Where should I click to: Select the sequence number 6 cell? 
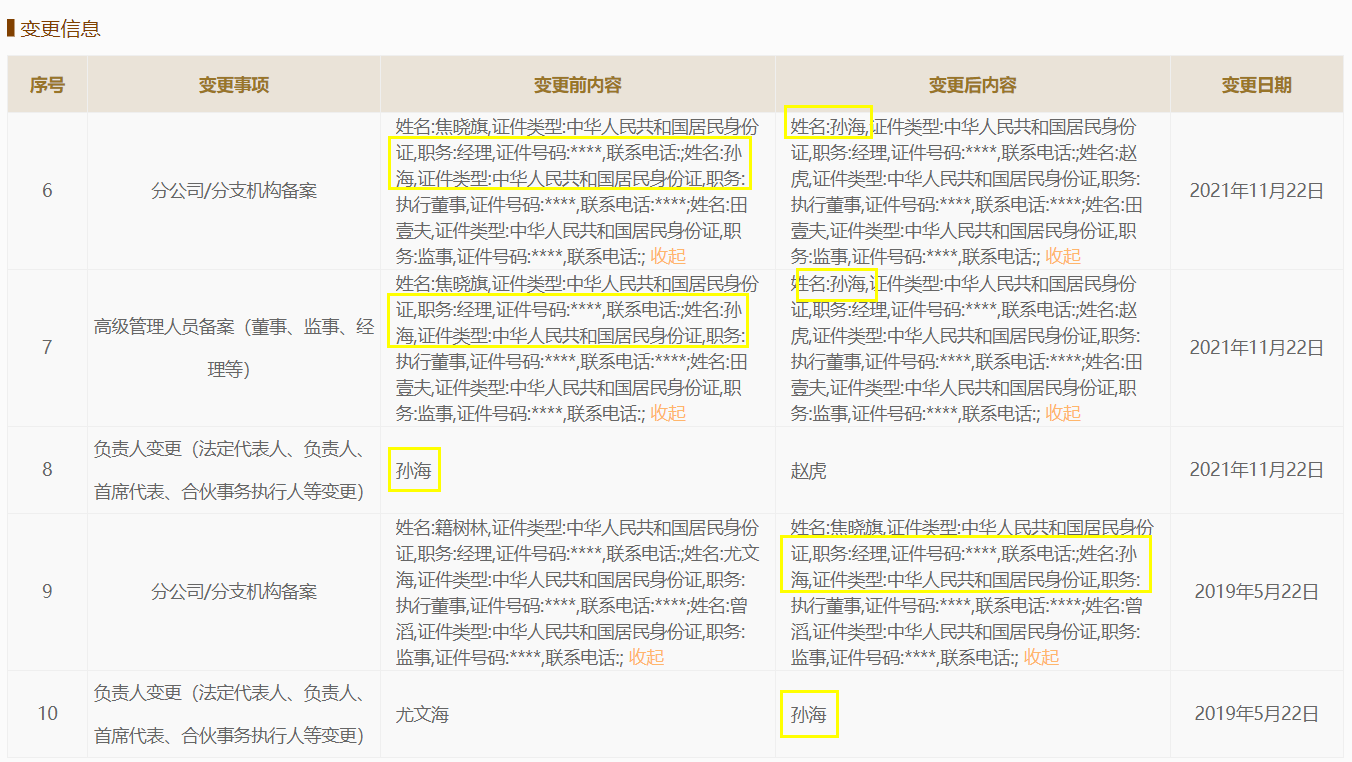(x=47, y=190)
